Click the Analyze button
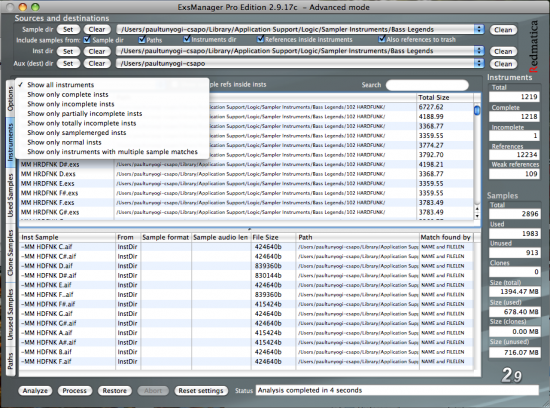This screenshot has width=550, height=408. coord(35,390)
